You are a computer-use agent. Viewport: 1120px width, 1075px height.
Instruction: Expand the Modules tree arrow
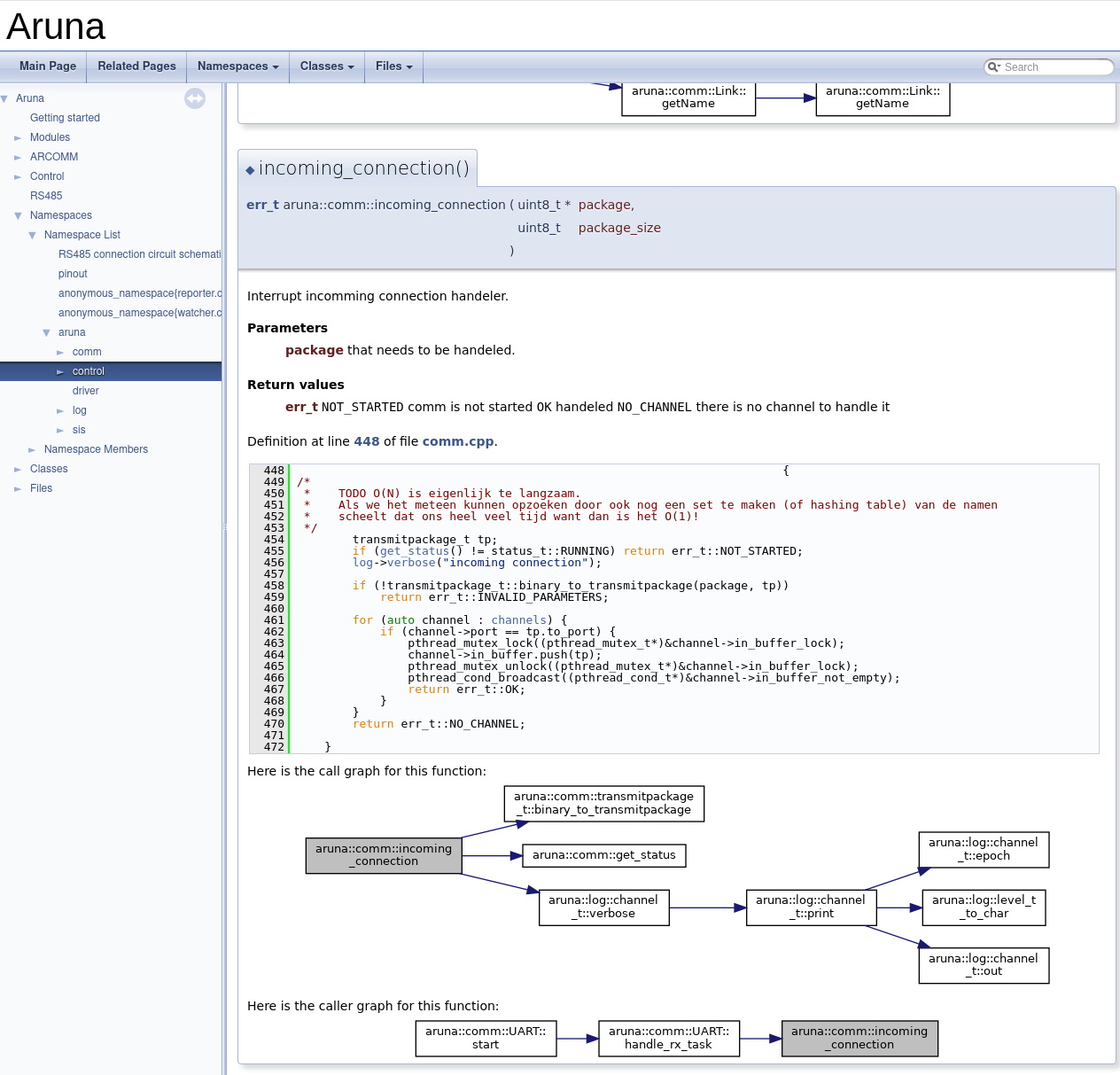click(18, 138)
